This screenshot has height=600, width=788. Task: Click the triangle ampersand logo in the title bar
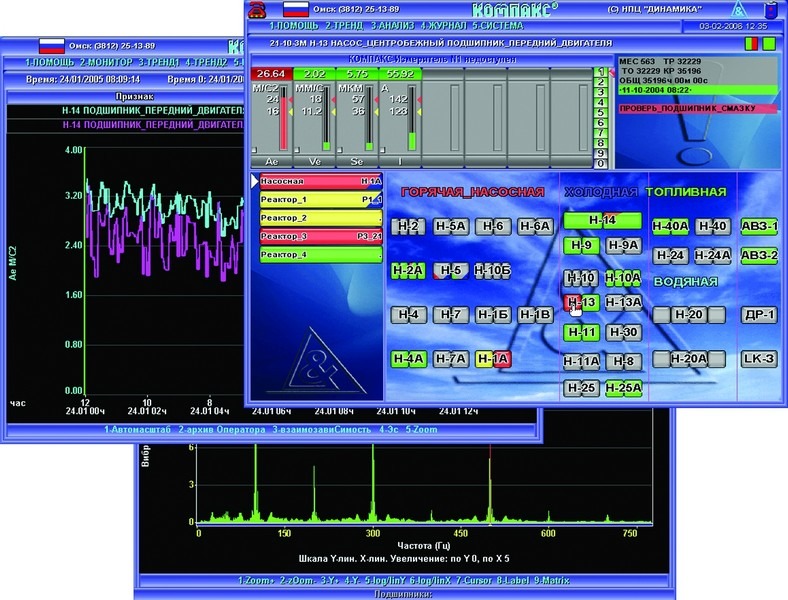pos(738,10)
